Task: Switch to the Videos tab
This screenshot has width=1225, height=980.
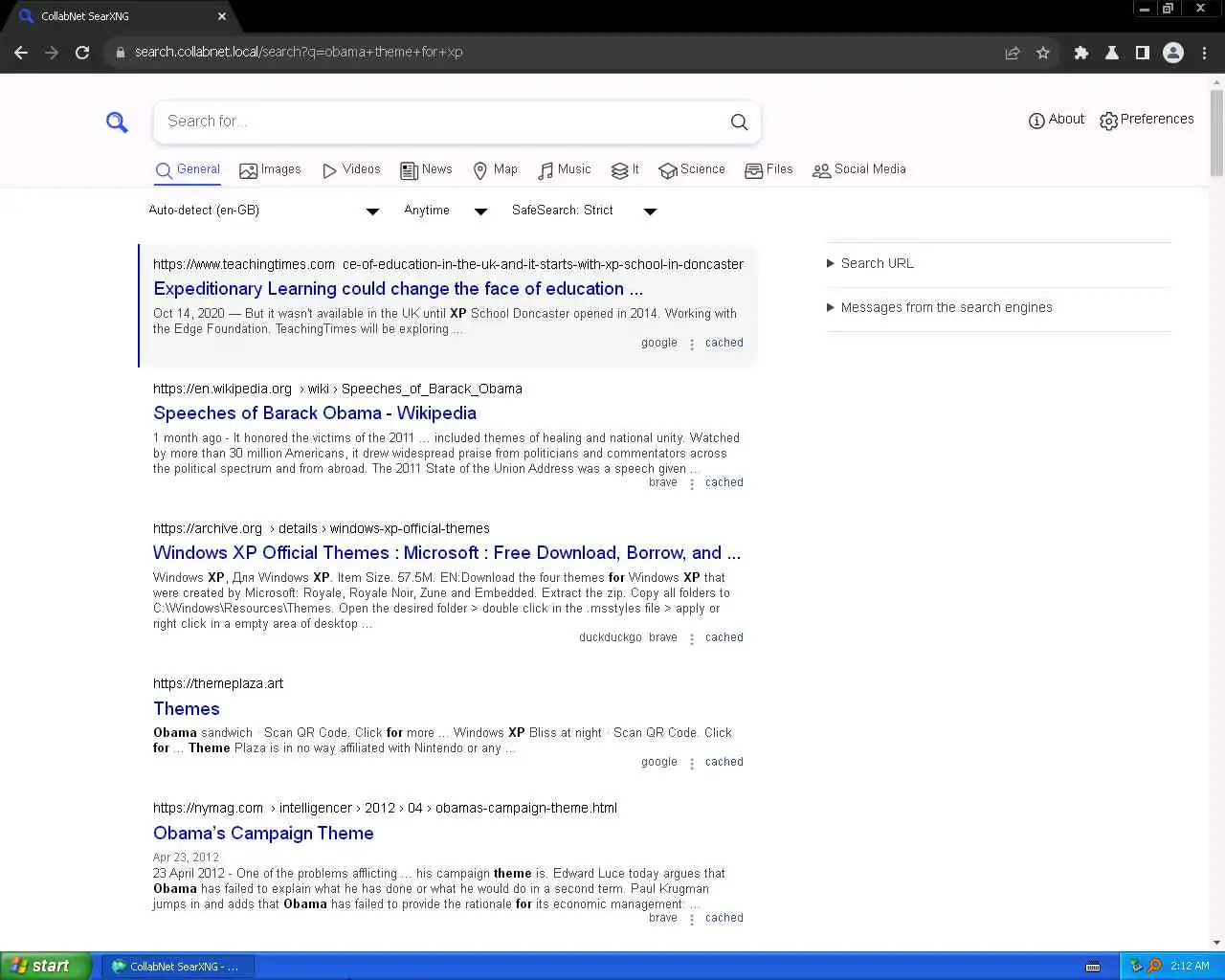Action: (x=351, y=169)
